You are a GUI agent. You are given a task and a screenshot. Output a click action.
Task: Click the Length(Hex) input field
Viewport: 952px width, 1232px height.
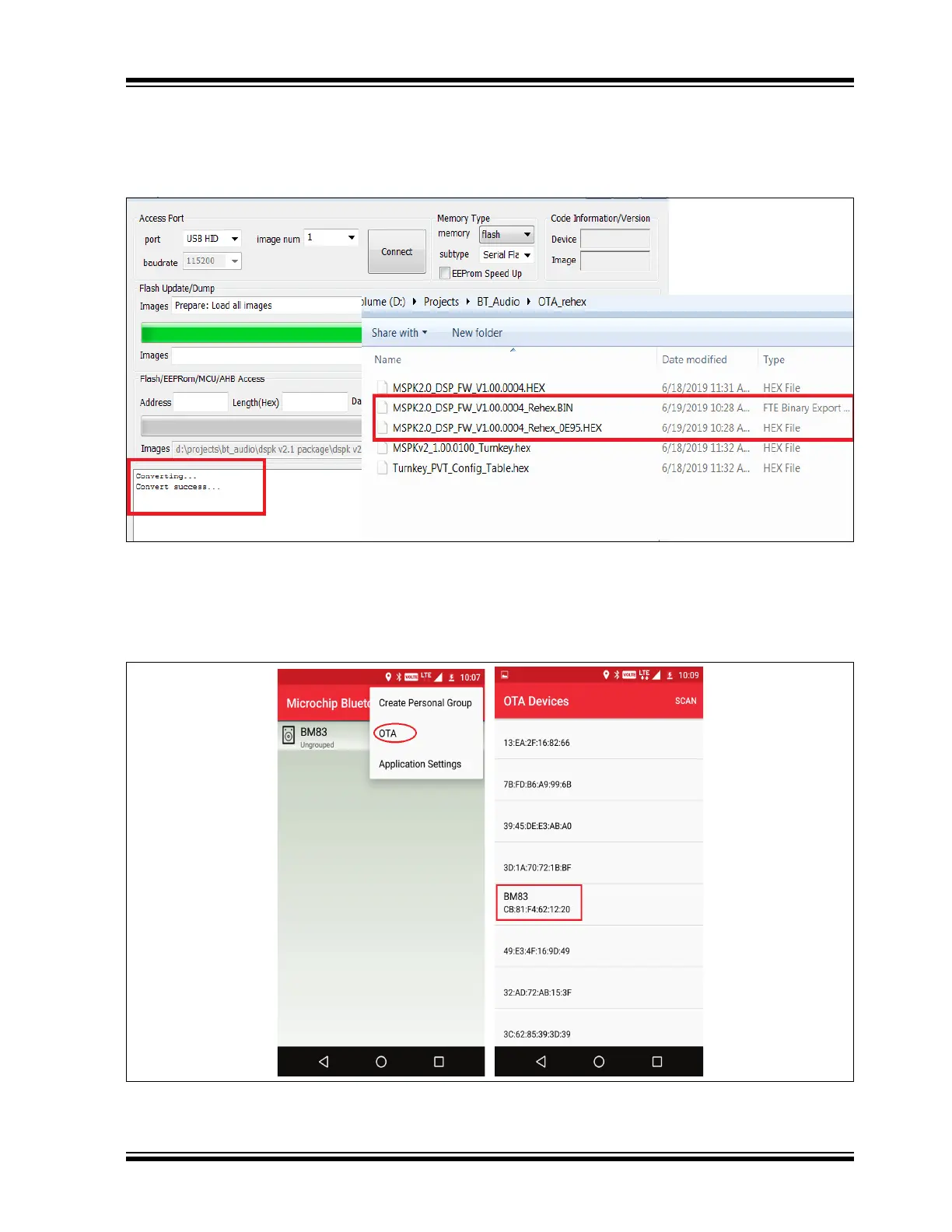314,402
